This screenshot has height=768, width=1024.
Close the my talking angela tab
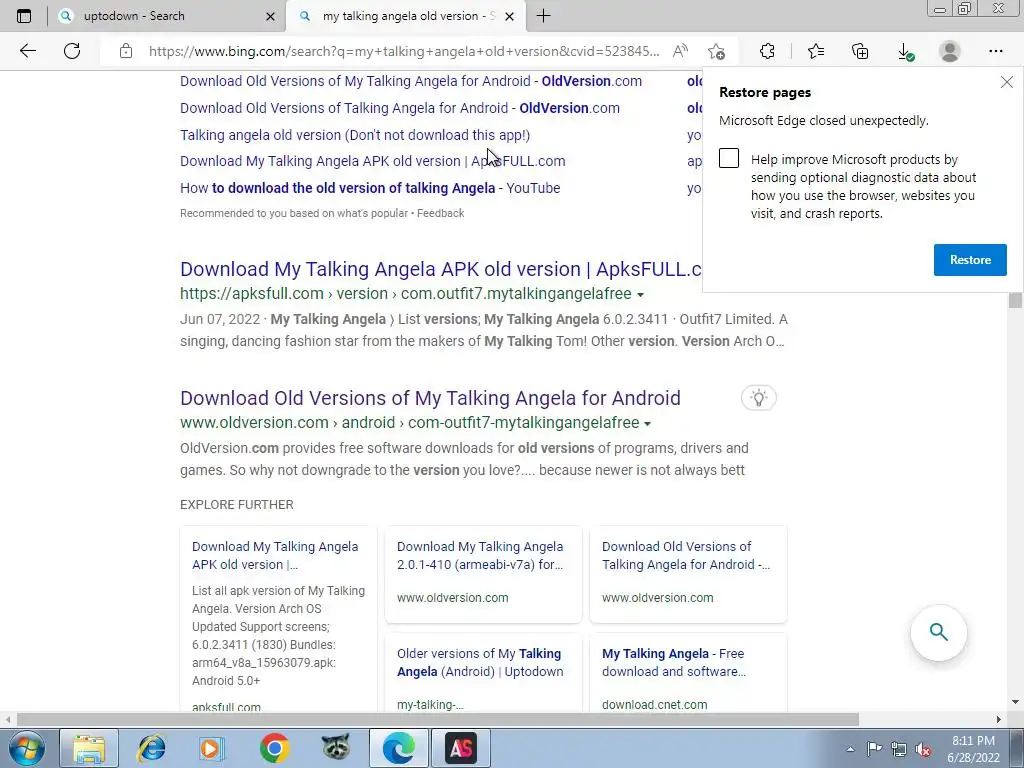click(x=510, y=16)
